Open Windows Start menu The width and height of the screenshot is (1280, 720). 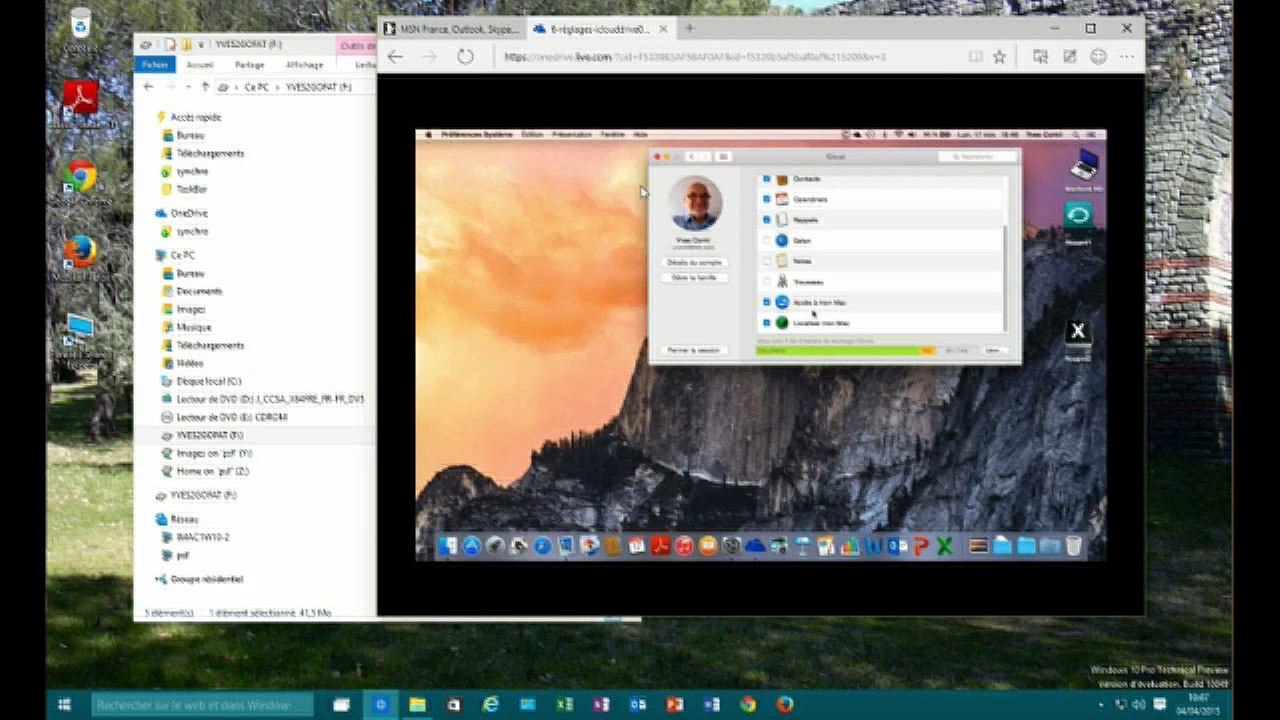tap(65, 705)
